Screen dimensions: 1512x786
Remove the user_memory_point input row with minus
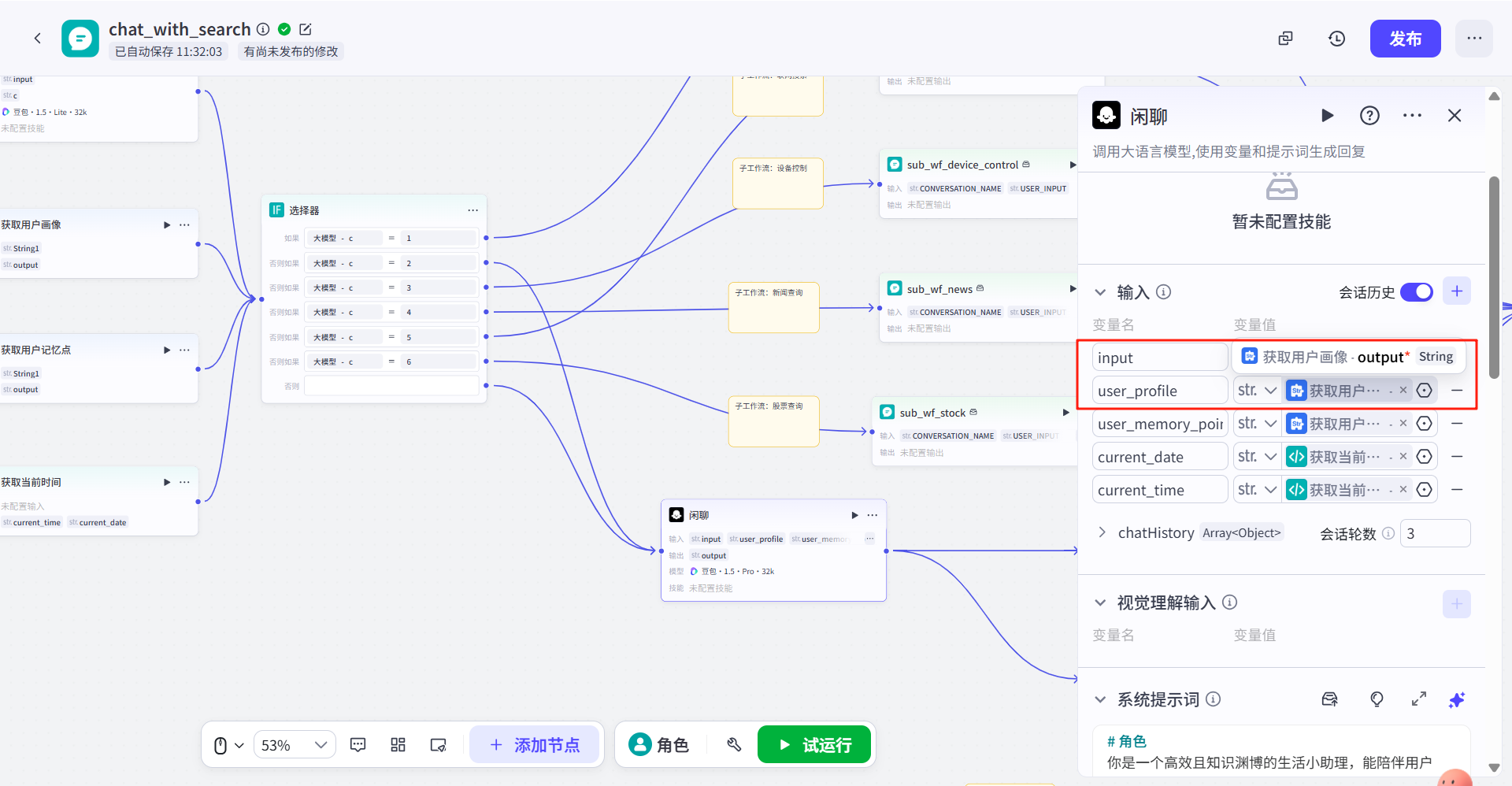pos(1457,424)
